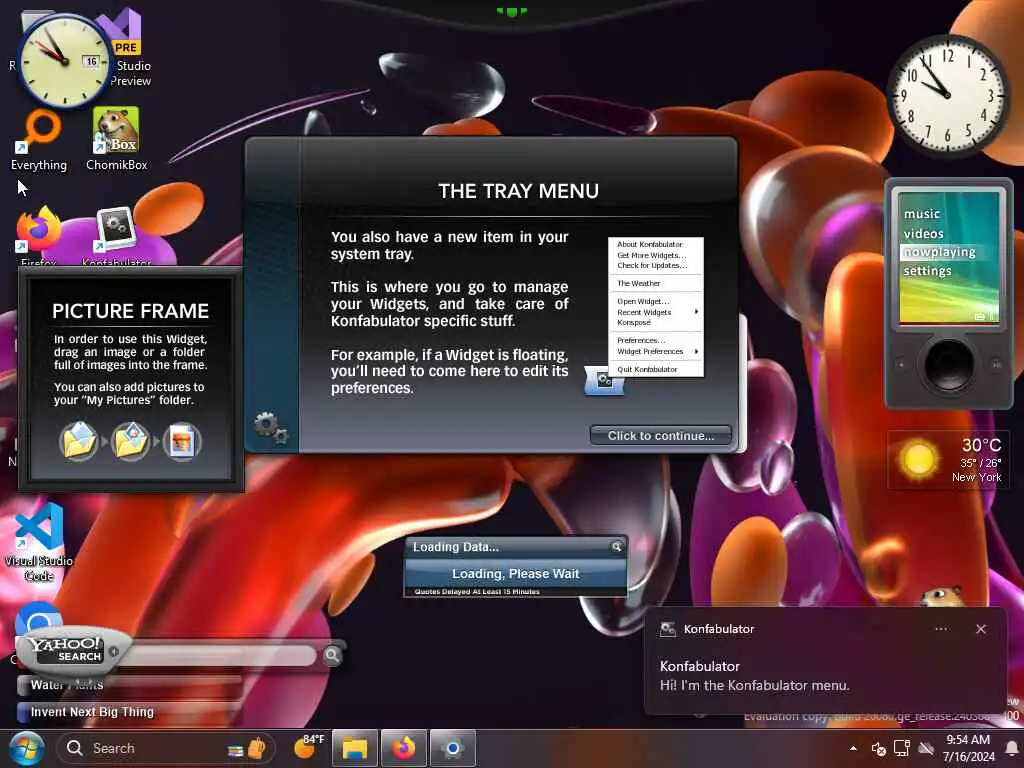Click the Yahoo search input field
This screenshot has height=768, width=1024.
[x=219, y=656]
